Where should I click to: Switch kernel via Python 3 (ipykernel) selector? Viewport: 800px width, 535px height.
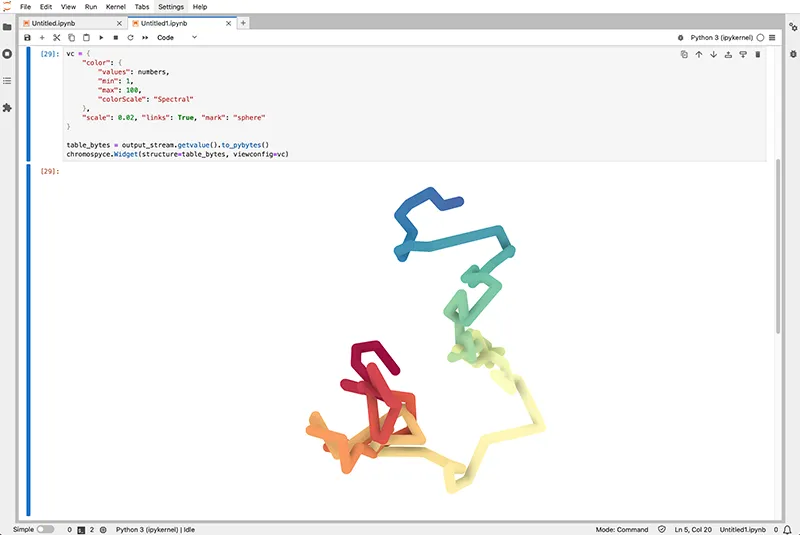pyautogui.click(x=723, y=37)
